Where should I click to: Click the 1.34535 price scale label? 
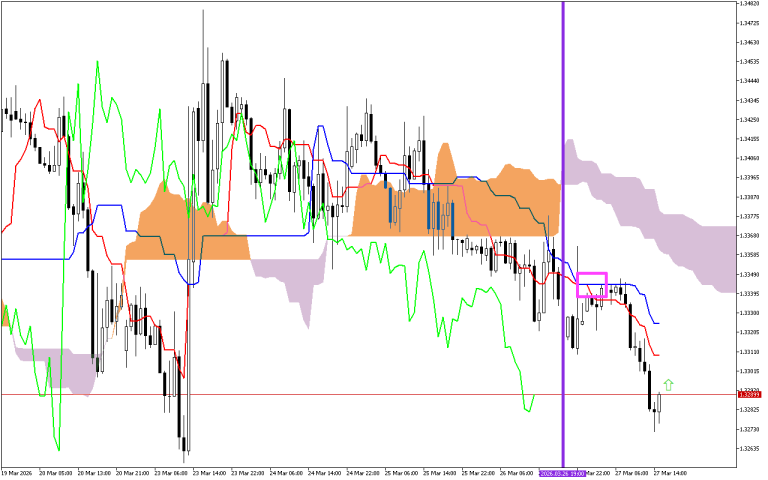pyautogui.click(x=749, y=62)
